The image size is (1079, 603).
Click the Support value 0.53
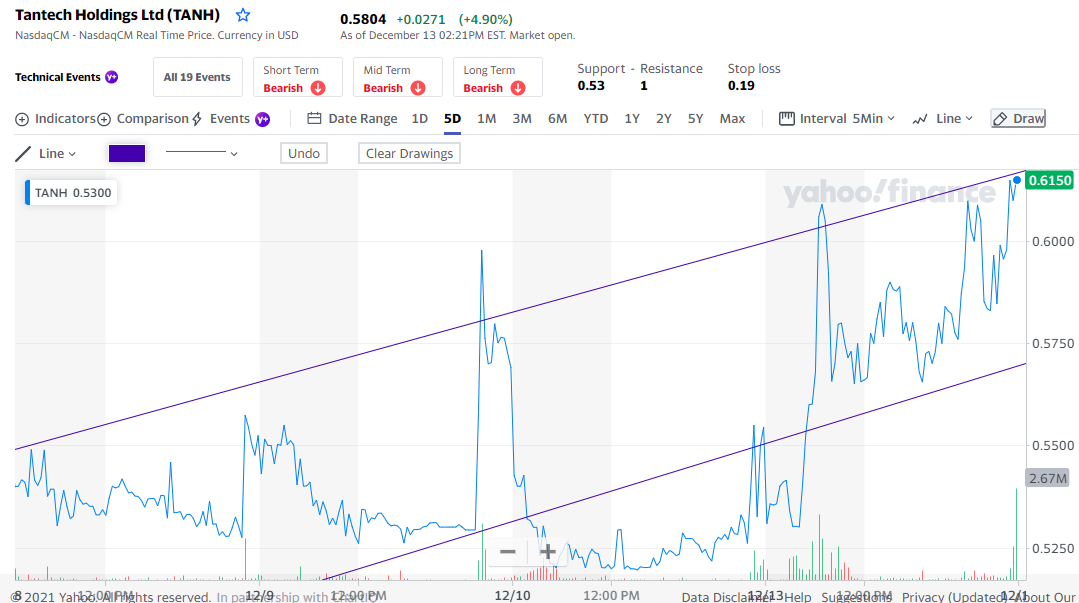point(591,85)
